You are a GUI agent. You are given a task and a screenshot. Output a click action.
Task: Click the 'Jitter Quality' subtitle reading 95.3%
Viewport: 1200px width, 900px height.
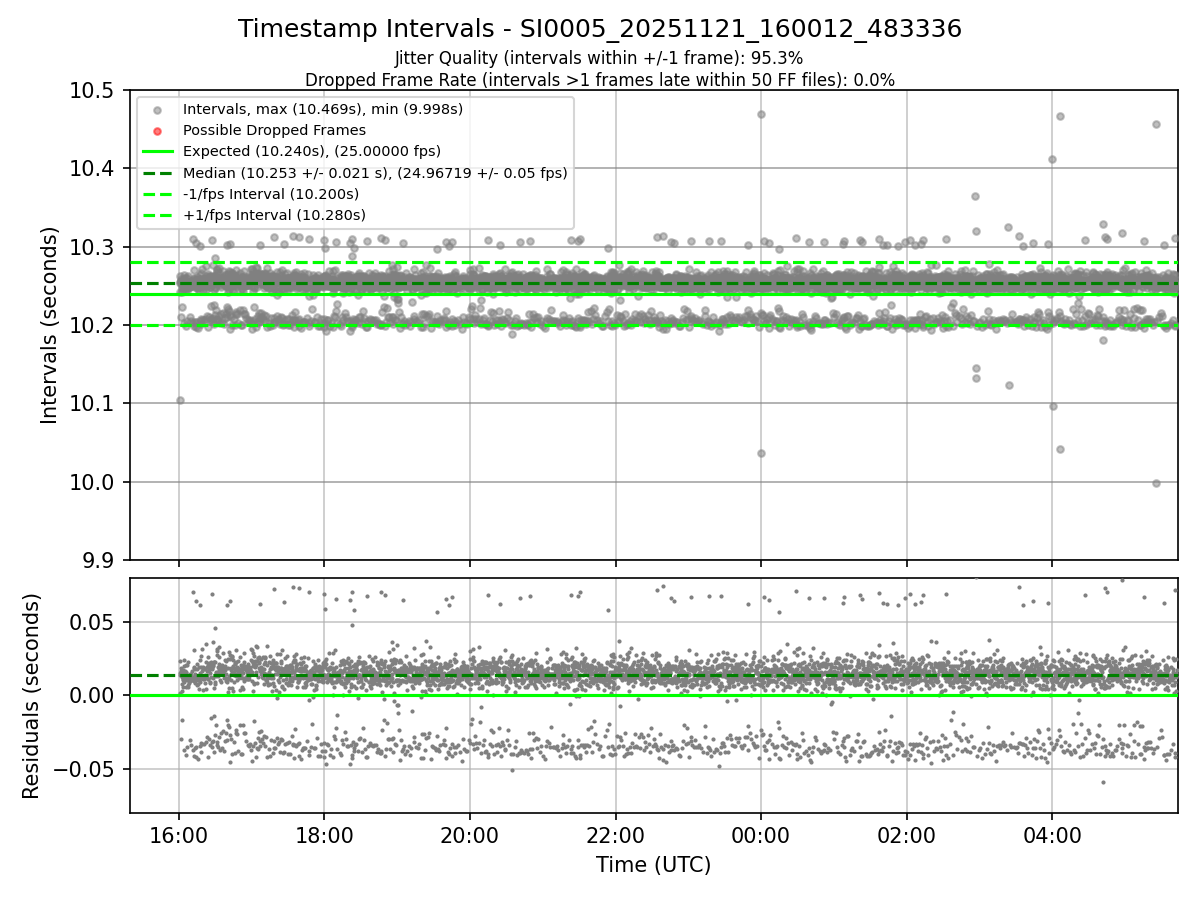599,58
